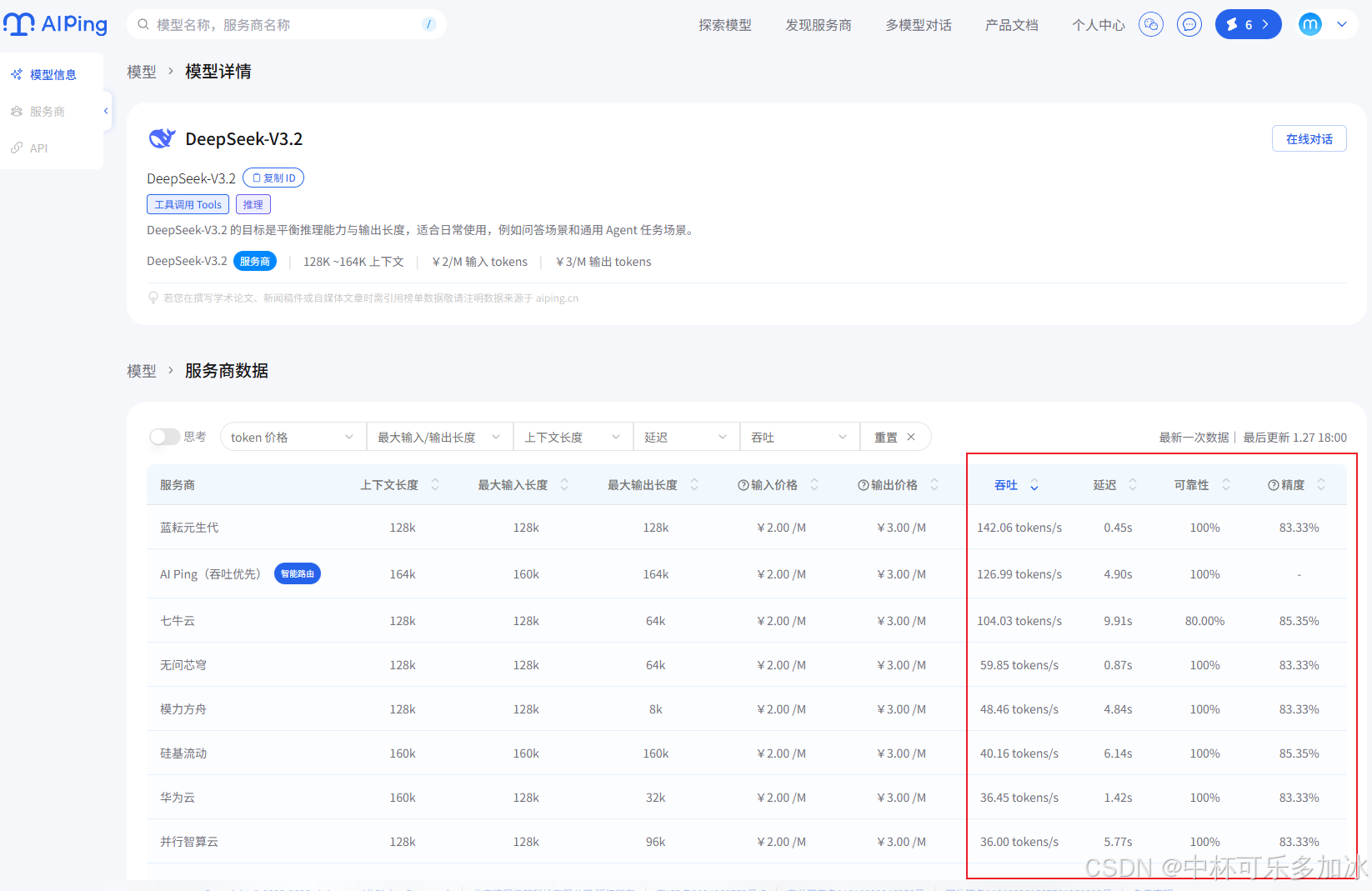Viewport: 1372px width, 891px height.
Task: Click the search magnifier icon
Action: (x=143, y=24)
